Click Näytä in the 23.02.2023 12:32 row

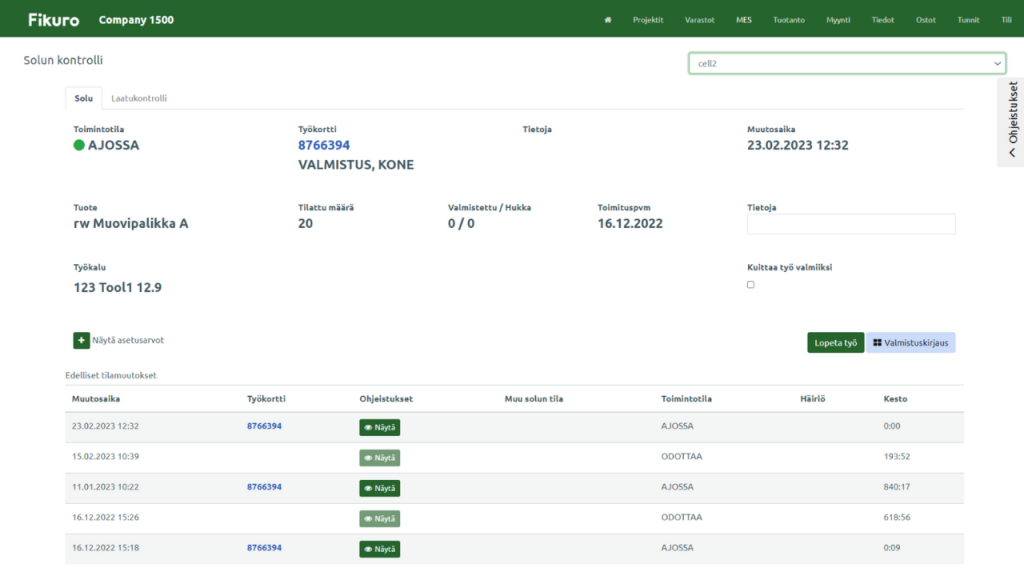(379, 427)
